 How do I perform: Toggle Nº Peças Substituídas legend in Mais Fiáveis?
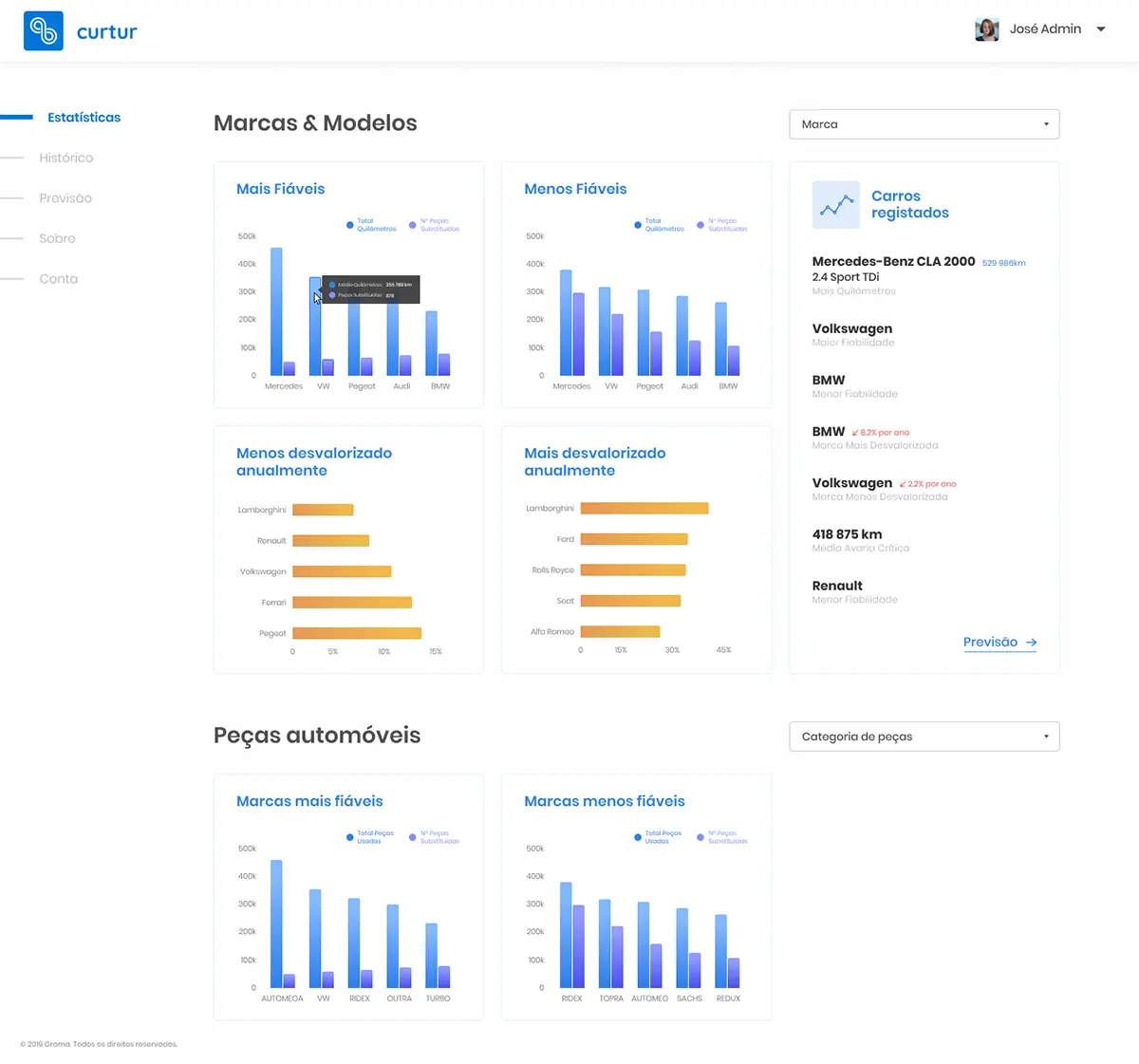pos(434,225)
